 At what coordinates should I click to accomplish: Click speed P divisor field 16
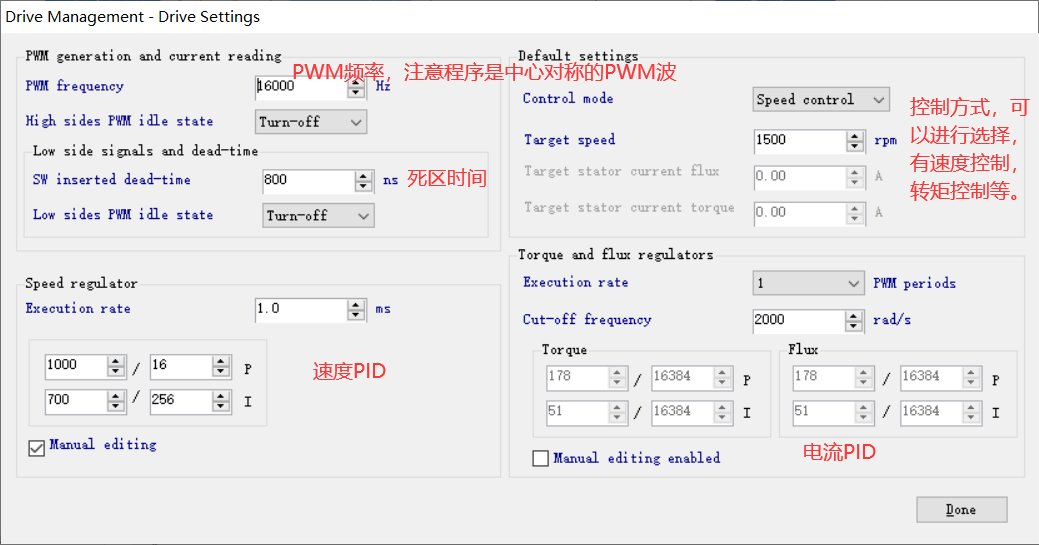tap(182, 366)
